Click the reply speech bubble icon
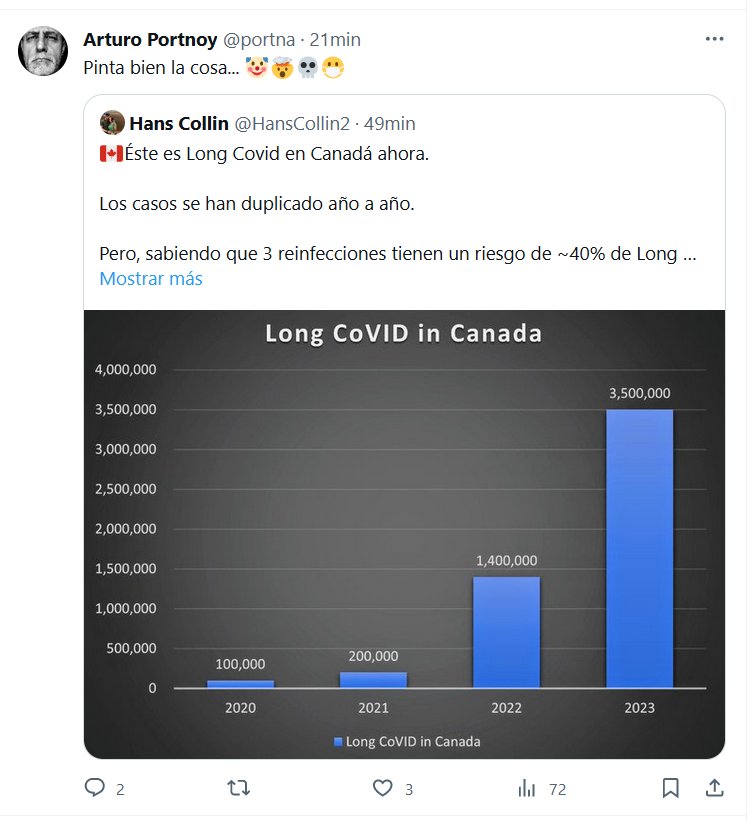748x822 pixels. [95, 788]
